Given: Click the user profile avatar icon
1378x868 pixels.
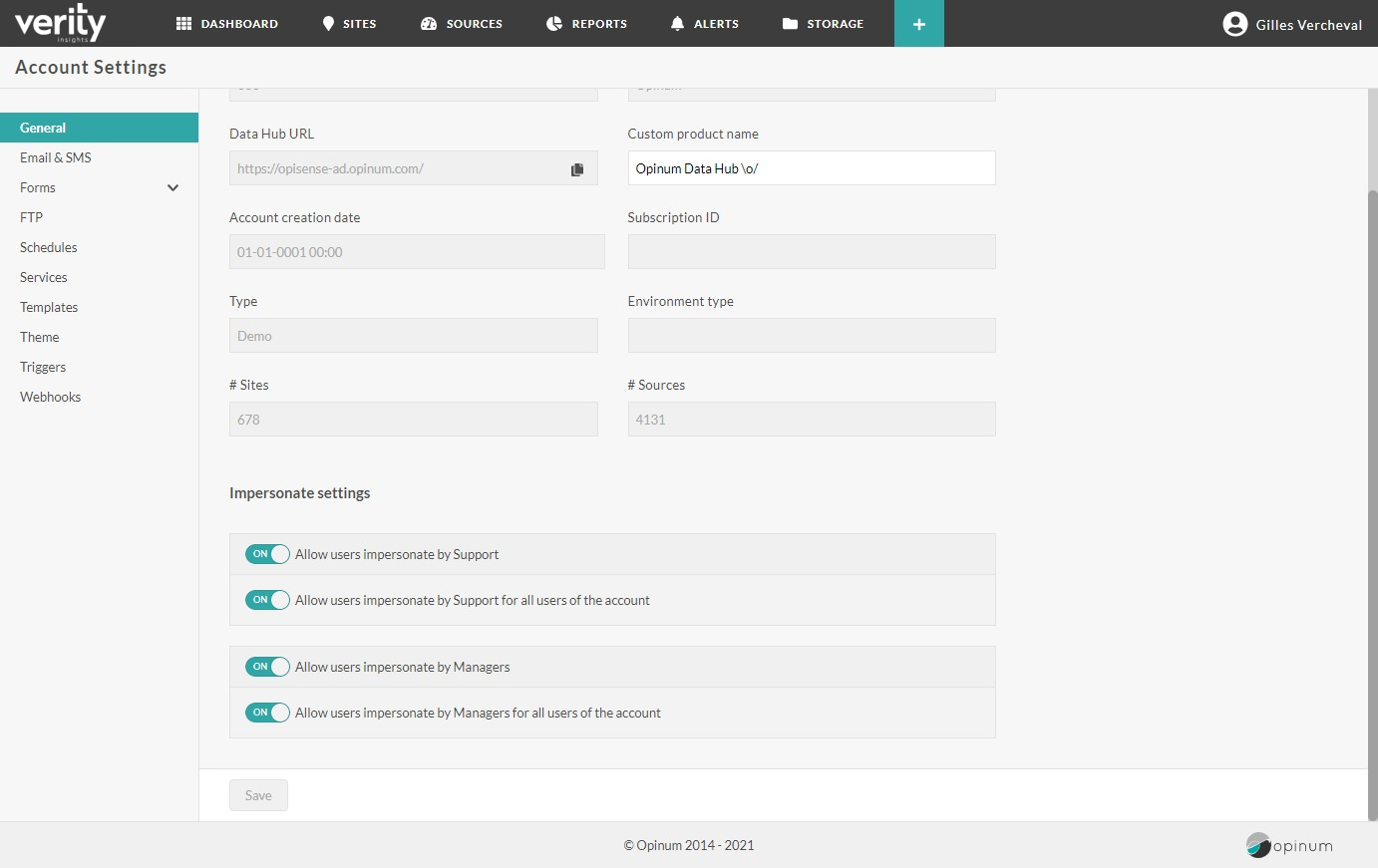Looking at the screenshot, I should (x=1234, y=24).
